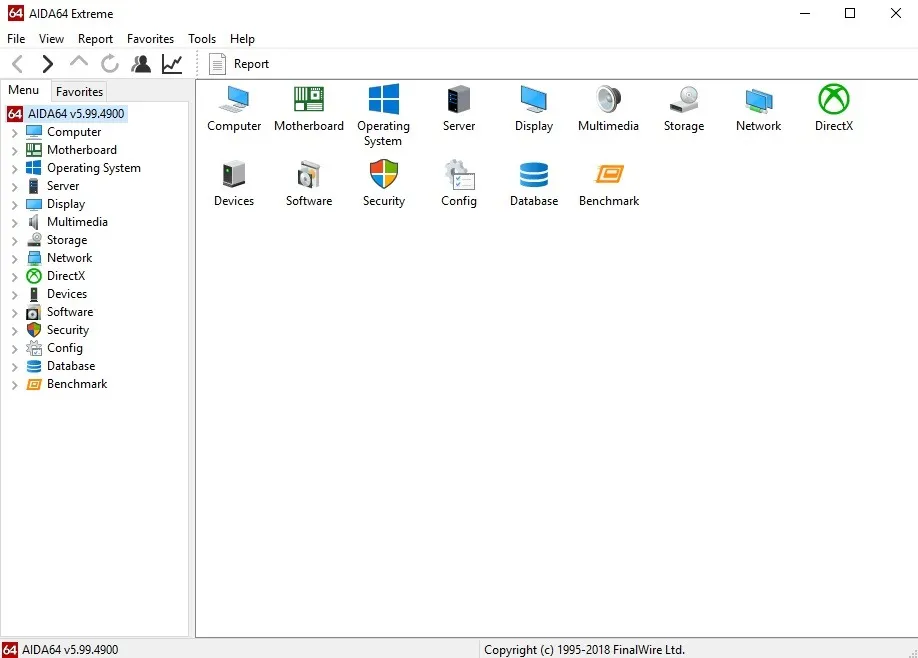
Task: Select DirectX in the tree
Action: pos(66,276)
